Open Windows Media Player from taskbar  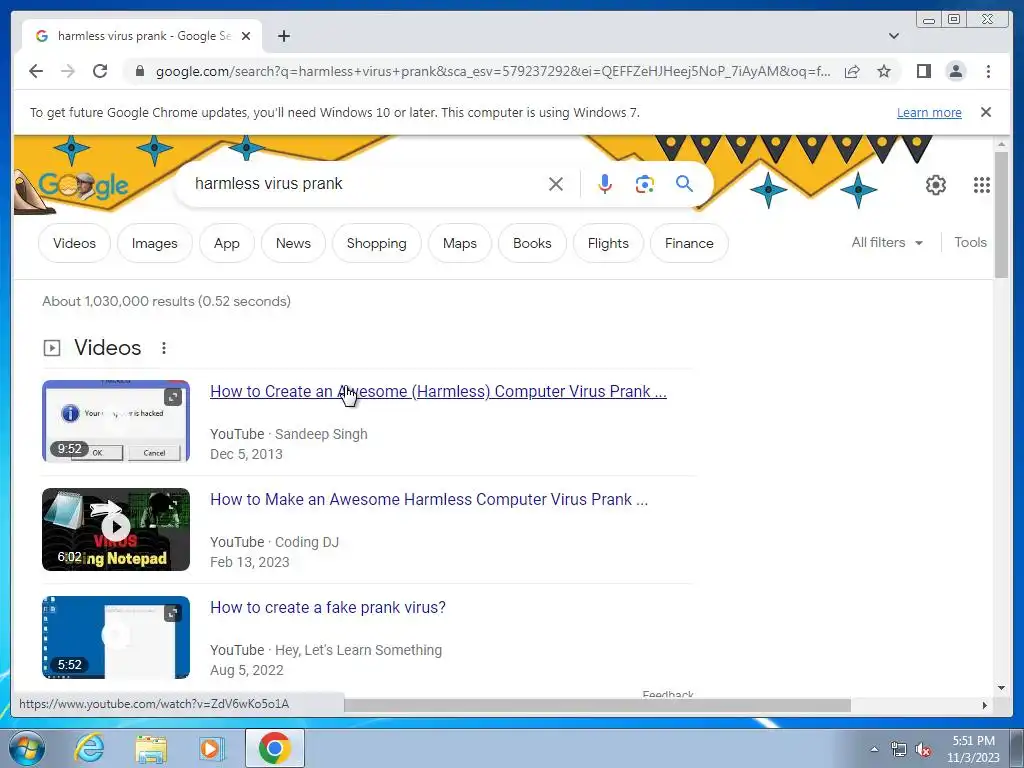(211, 748)
